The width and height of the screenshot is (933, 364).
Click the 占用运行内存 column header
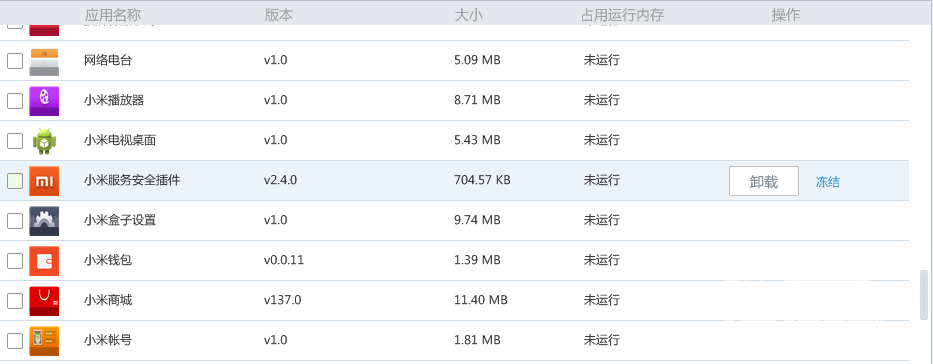coord(622,15)
